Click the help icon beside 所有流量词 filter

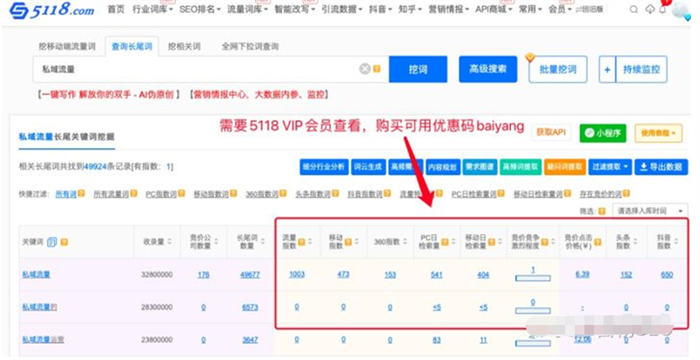click(133, 193)
